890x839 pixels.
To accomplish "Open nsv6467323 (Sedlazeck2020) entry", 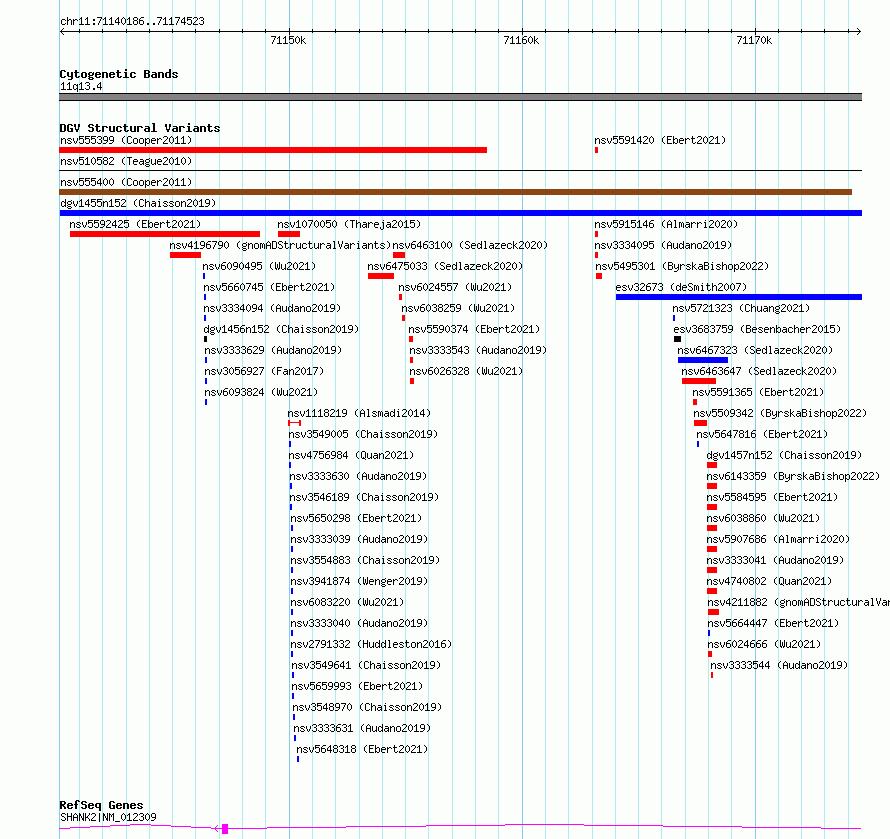I will 755,350.
